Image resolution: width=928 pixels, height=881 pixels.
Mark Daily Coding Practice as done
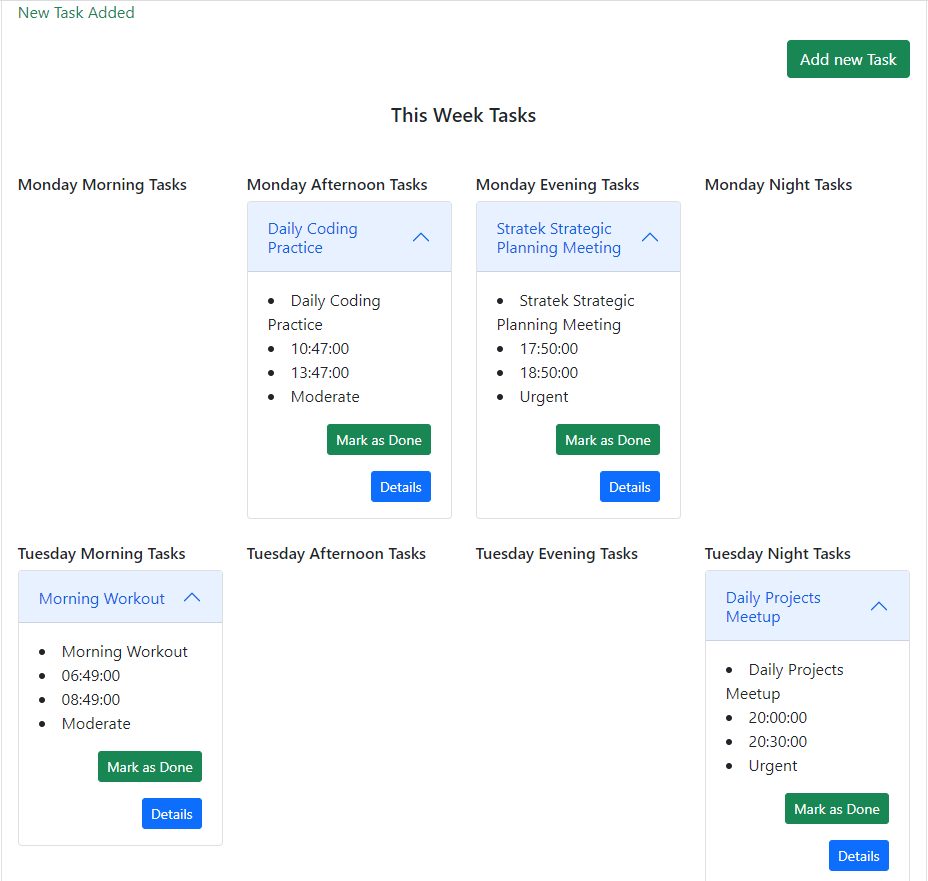tap(378, 440)
